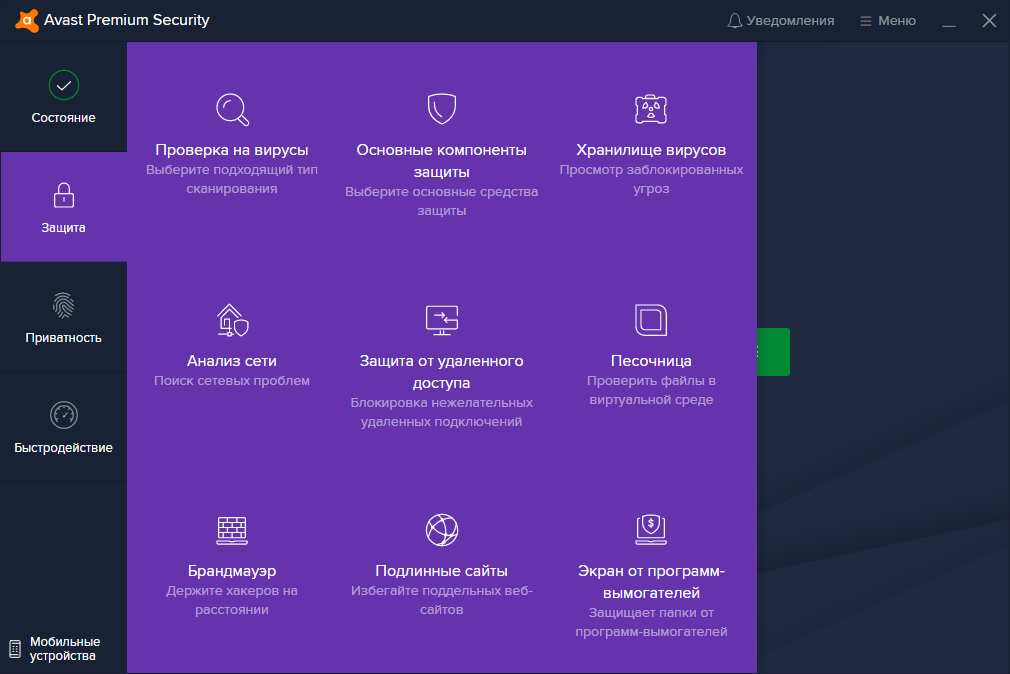
Task: Click 'Избегайте поддельных веб-сайтов' text
Action: tap(442, 600)
